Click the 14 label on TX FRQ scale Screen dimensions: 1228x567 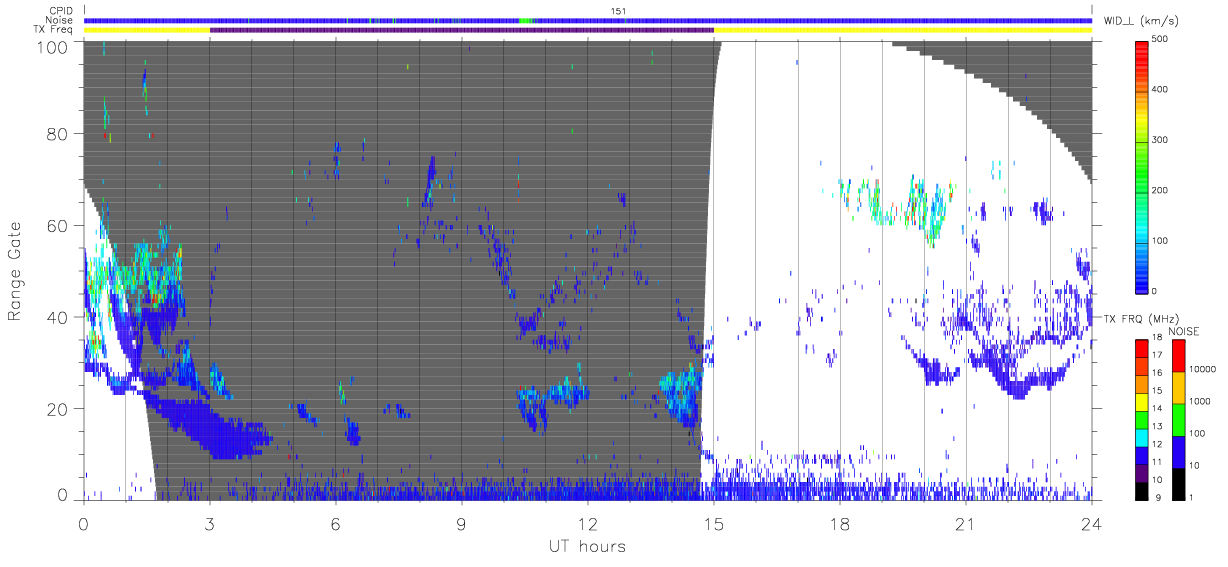(1157, 408)
